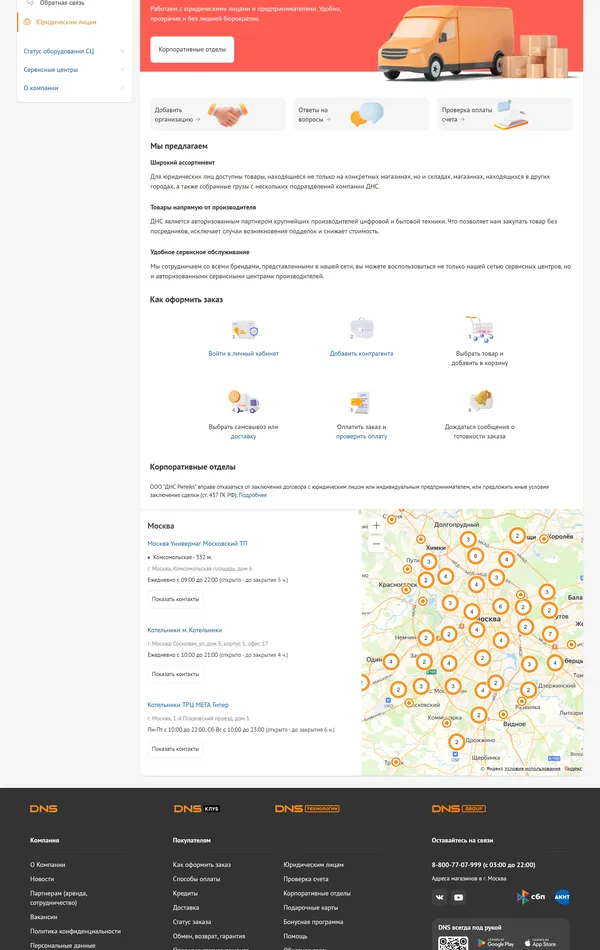Click the Добавить контрагента briefcase icon
The height and width of the screenshot is (950, 600).
pyautogui.click(x=362, y=329)
